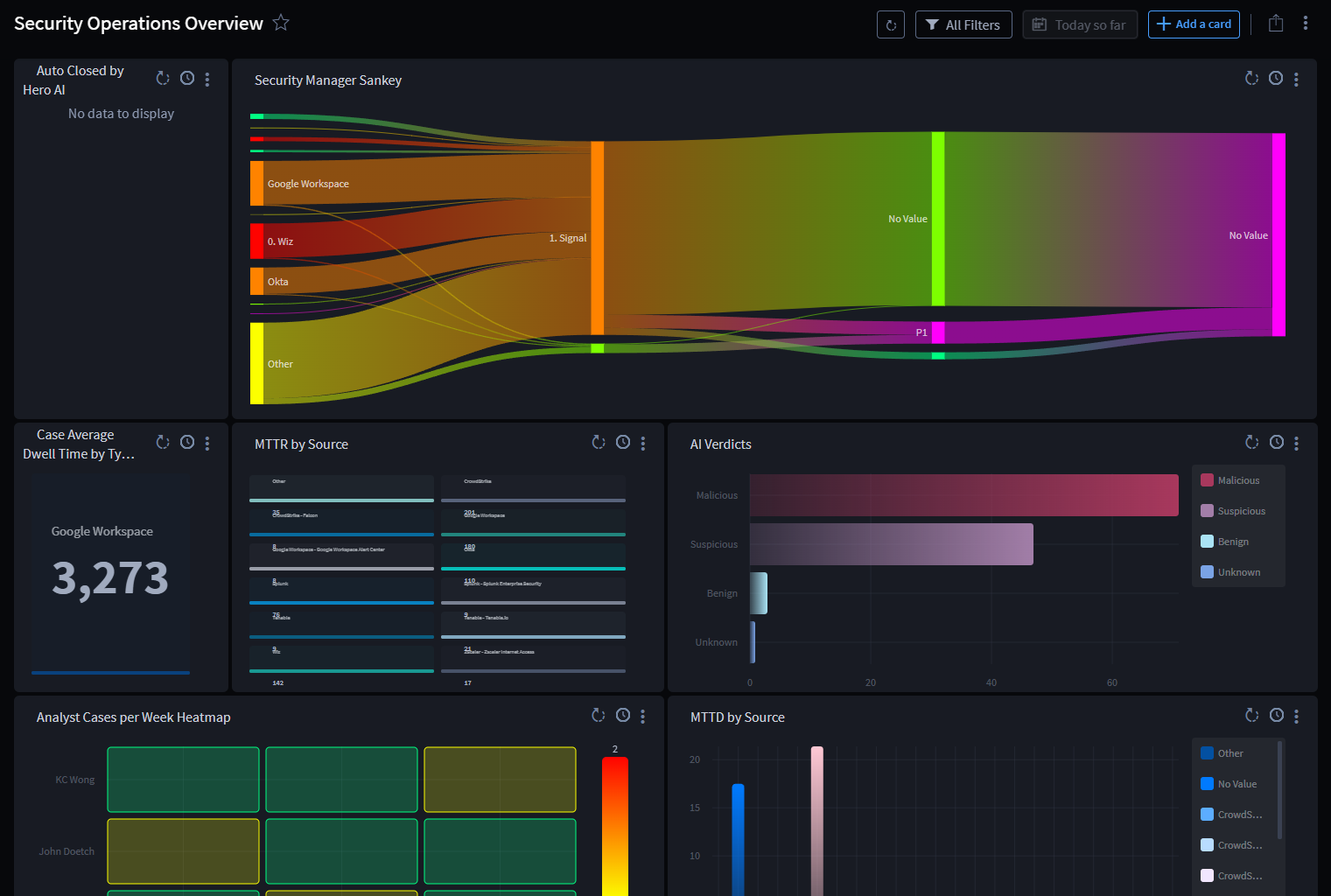Open time settings for MTTR by Source
Viewport: 1331px width, 896px height.
[x=623, y=443]
